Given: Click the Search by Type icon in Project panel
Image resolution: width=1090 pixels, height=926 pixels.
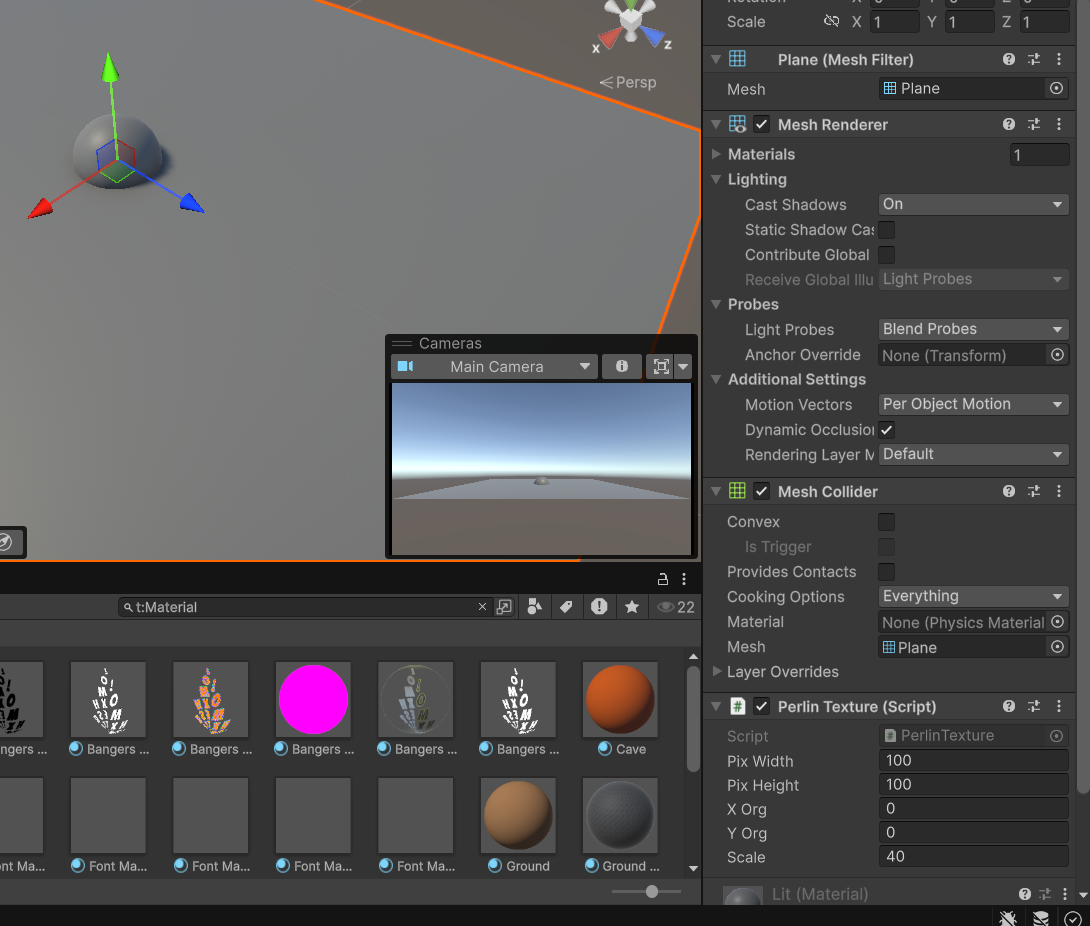Looking at the screenshot, I should 535,607.
